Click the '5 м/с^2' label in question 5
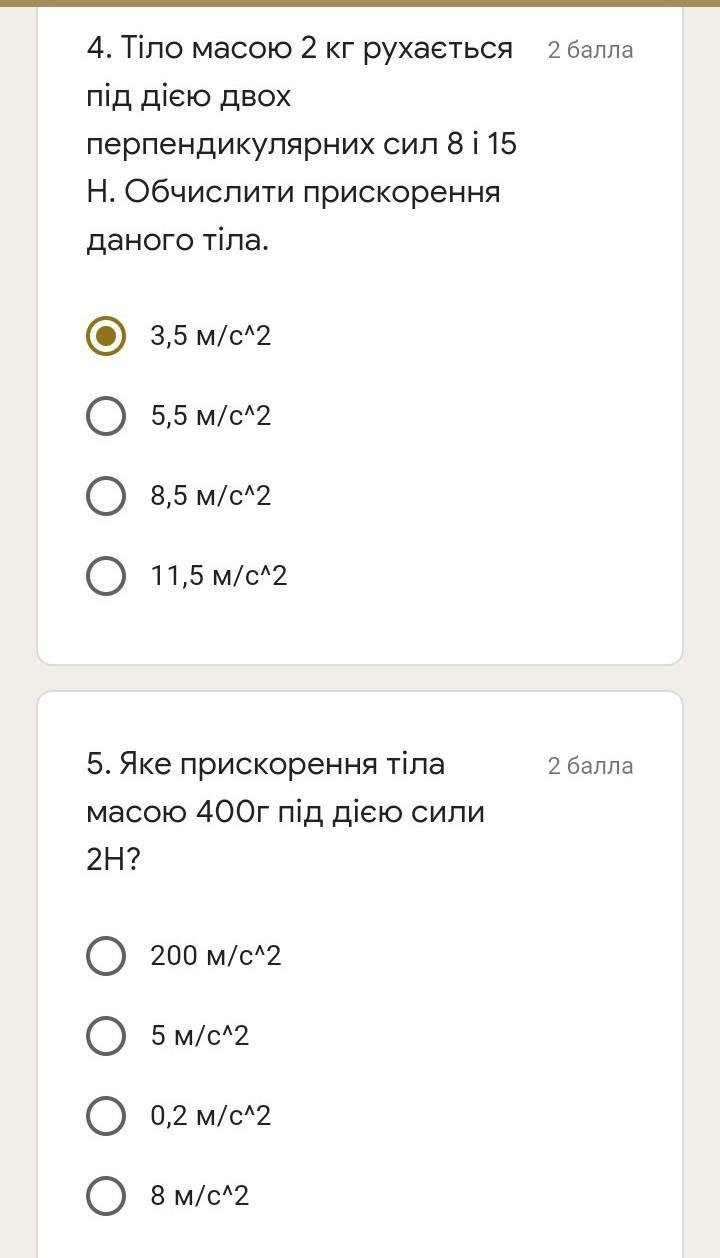This screenshot has width=720, height=1258. pyautogui.click(x=200, y=1036)
